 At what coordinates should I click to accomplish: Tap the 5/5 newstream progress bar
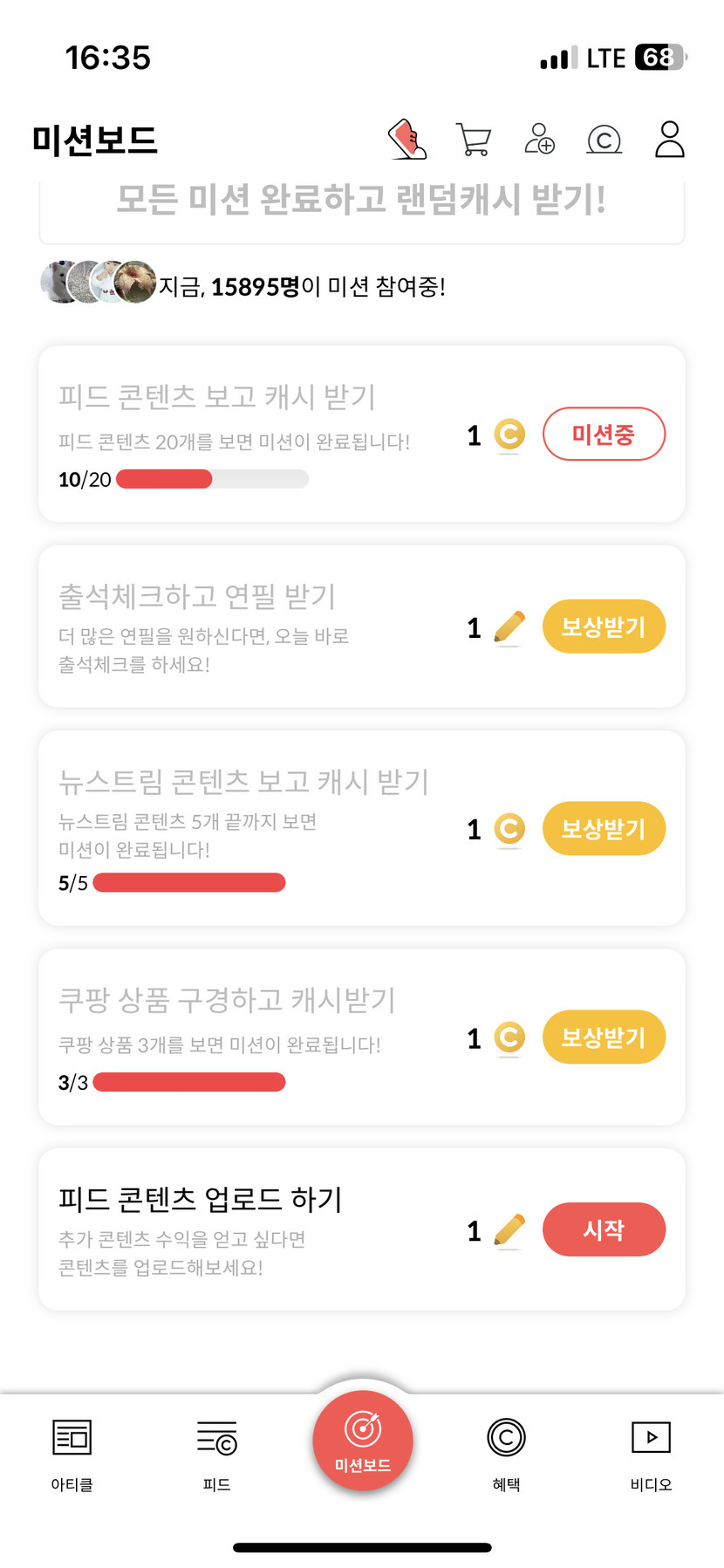(189, 883)
